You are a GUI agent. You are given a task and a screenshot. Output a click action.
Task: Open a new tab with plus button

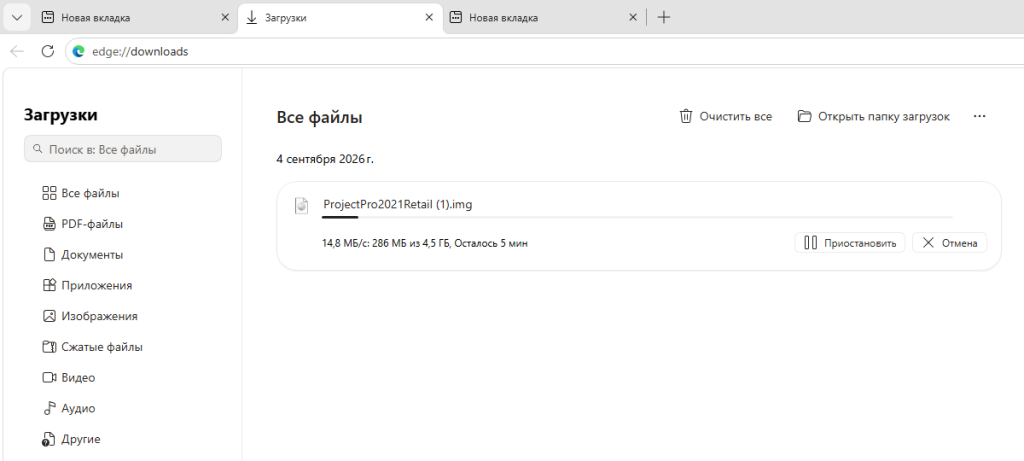click(664, 18)
